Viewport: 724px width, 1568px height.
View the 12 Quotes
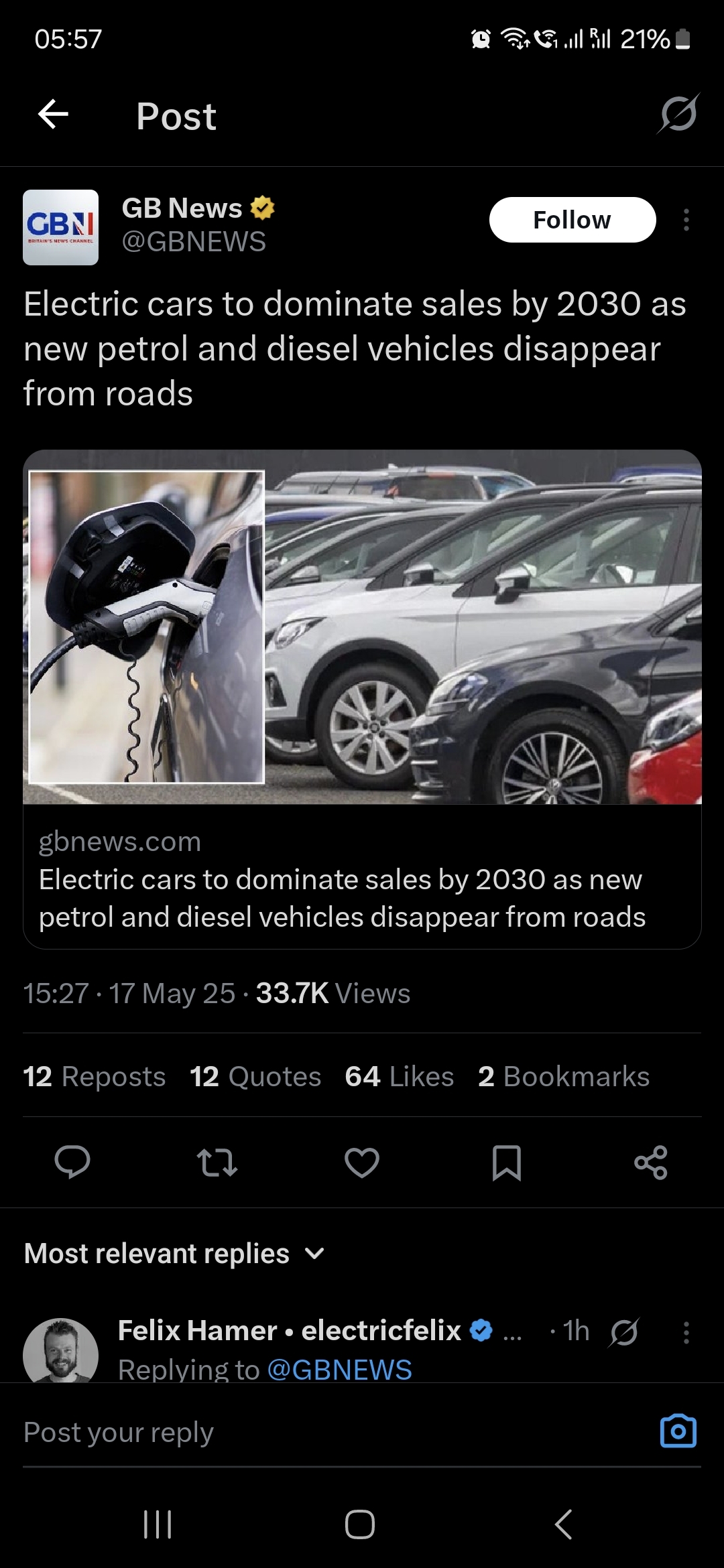pos(255,1076)
